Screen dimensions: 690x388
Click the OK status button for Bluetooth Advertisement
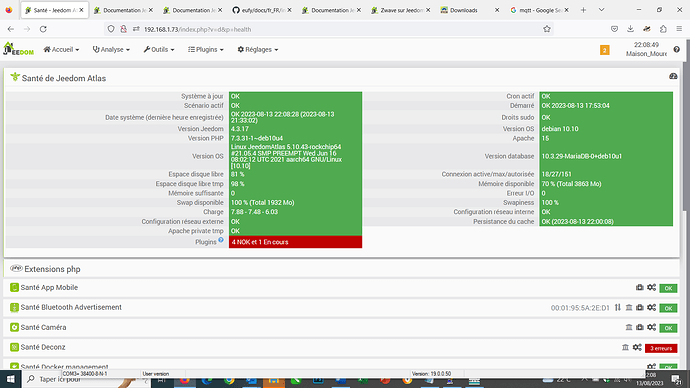point(668,308)
